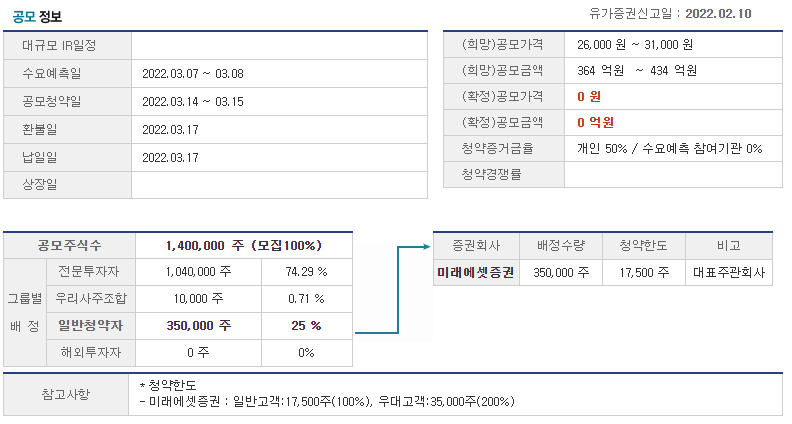This screenshot has width=792, height=424.
Task: Click the 납일일 label cell
Action: pyautogui.click(x=68, y=157)
